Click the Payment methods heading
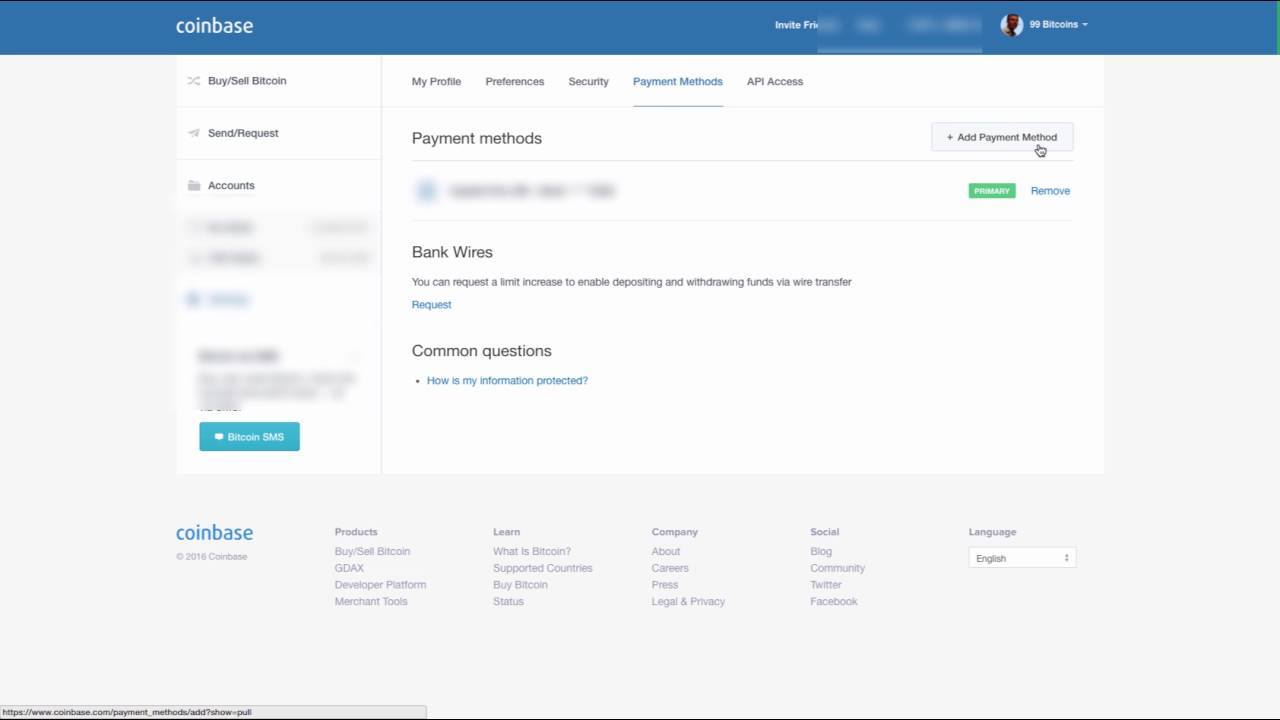Viewport: 1280px width, 720px height. click(477, 138)
